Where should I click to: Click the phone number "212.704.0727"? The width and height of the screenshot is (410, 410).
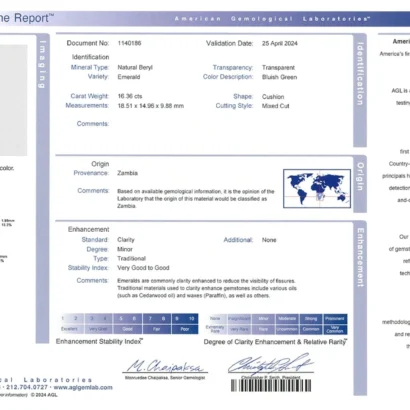click(27, 387)
